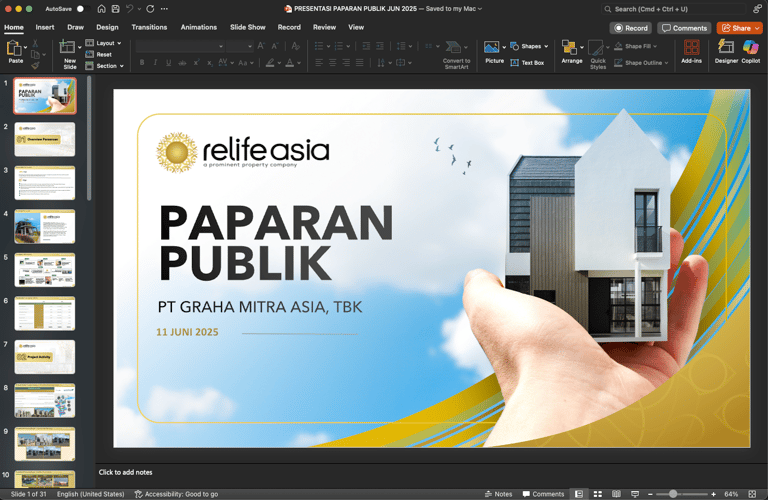Switch to Slide Sorter view
Screen dimensions: 768x500
pyautogui.click(x=598, y=494)
